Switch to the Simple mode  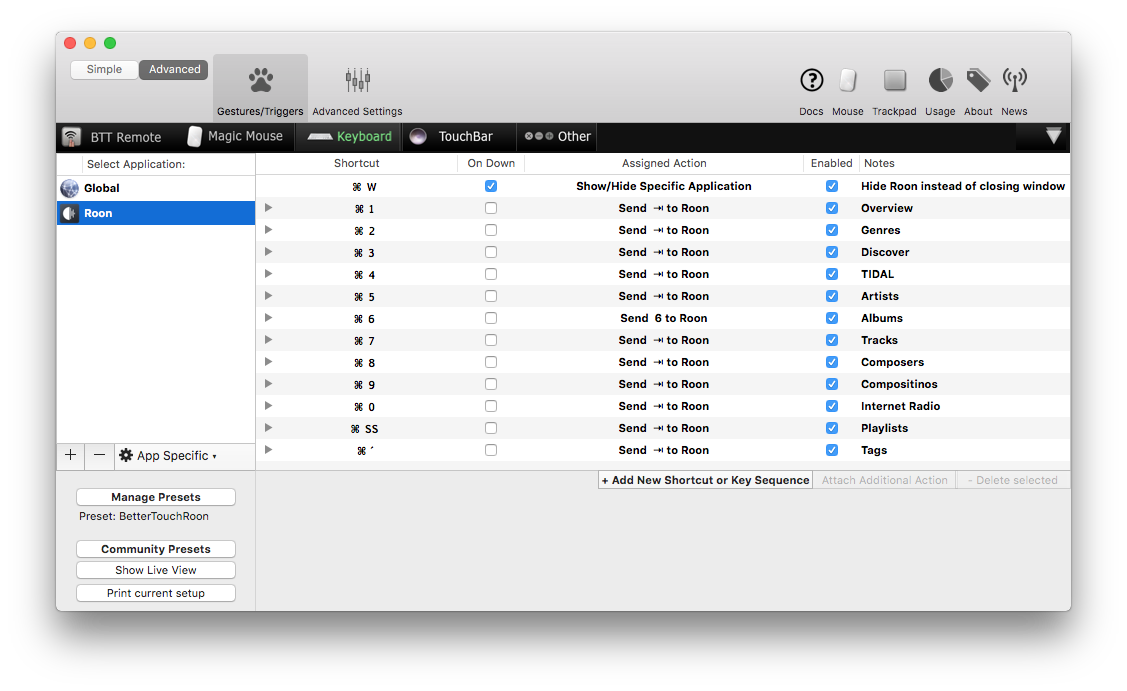[104, 69]
